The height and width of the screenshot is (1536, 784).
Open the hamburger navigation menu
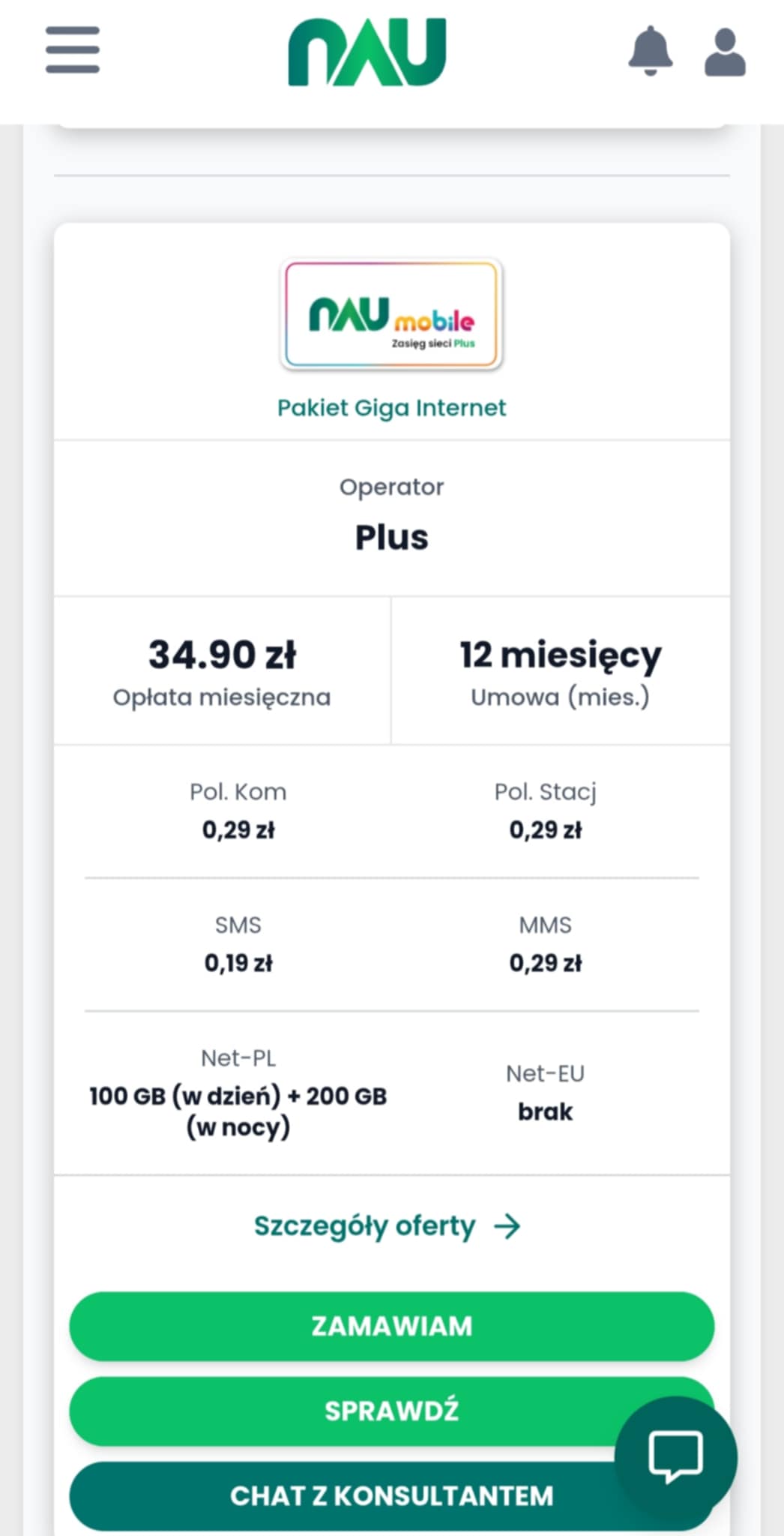pos(72,50)
